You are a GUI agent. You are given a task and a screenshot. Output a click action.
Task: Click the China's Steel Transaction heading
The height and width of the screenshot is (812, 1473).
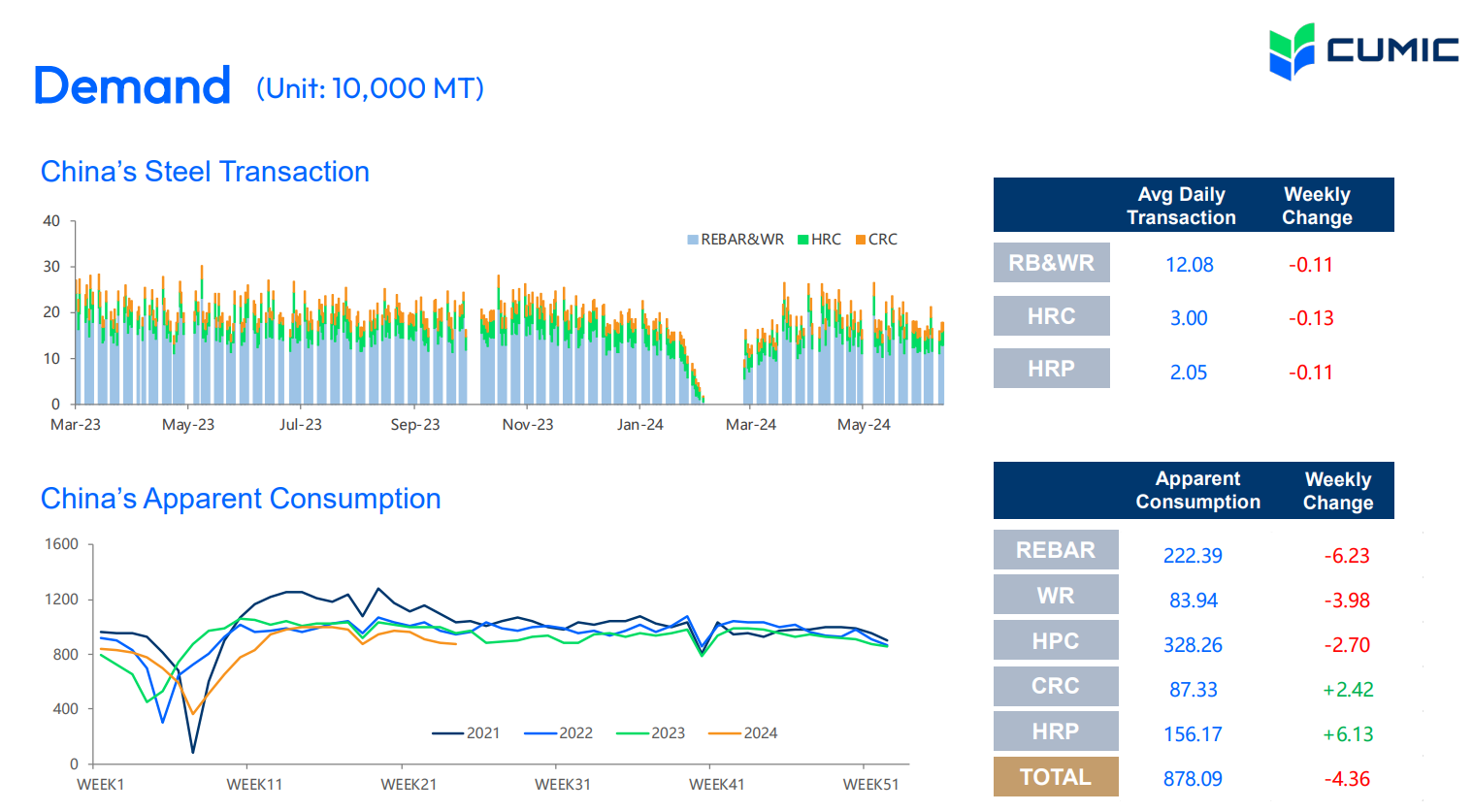click(205, 172)
